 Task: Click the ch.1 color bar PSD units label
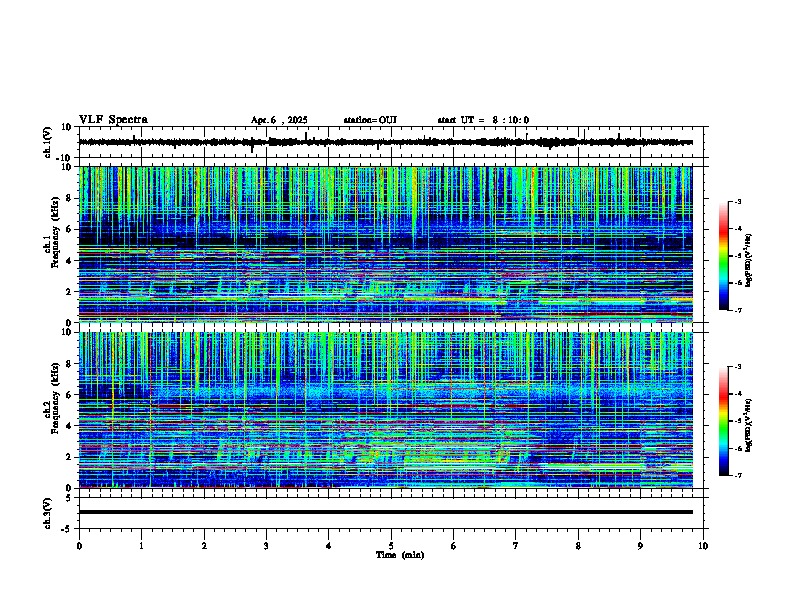tap(748, 260)
